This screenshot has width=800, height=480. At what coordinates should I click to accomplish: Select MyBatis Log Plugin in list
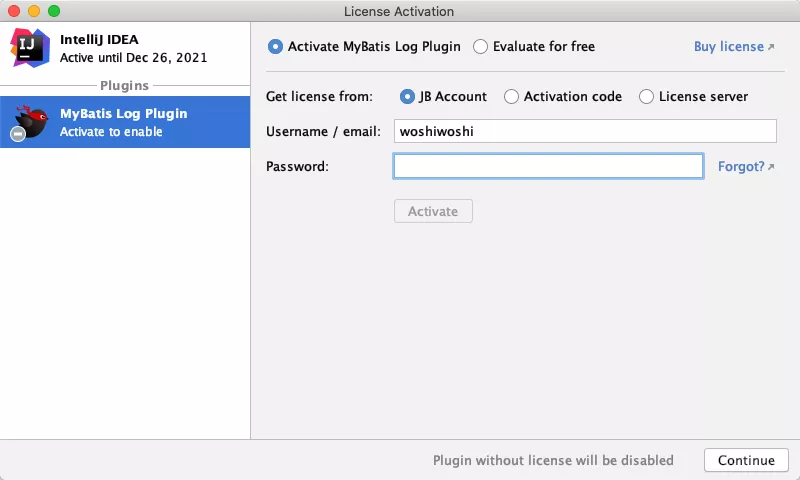[125, 122]
